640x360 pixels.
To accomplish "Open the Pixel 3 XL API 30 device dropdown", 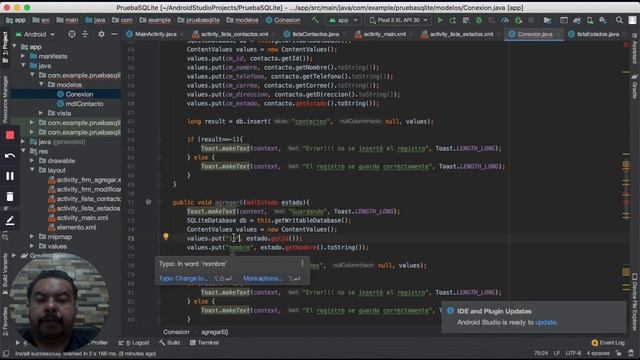I will pyautogui.click(x=398, y=20).
